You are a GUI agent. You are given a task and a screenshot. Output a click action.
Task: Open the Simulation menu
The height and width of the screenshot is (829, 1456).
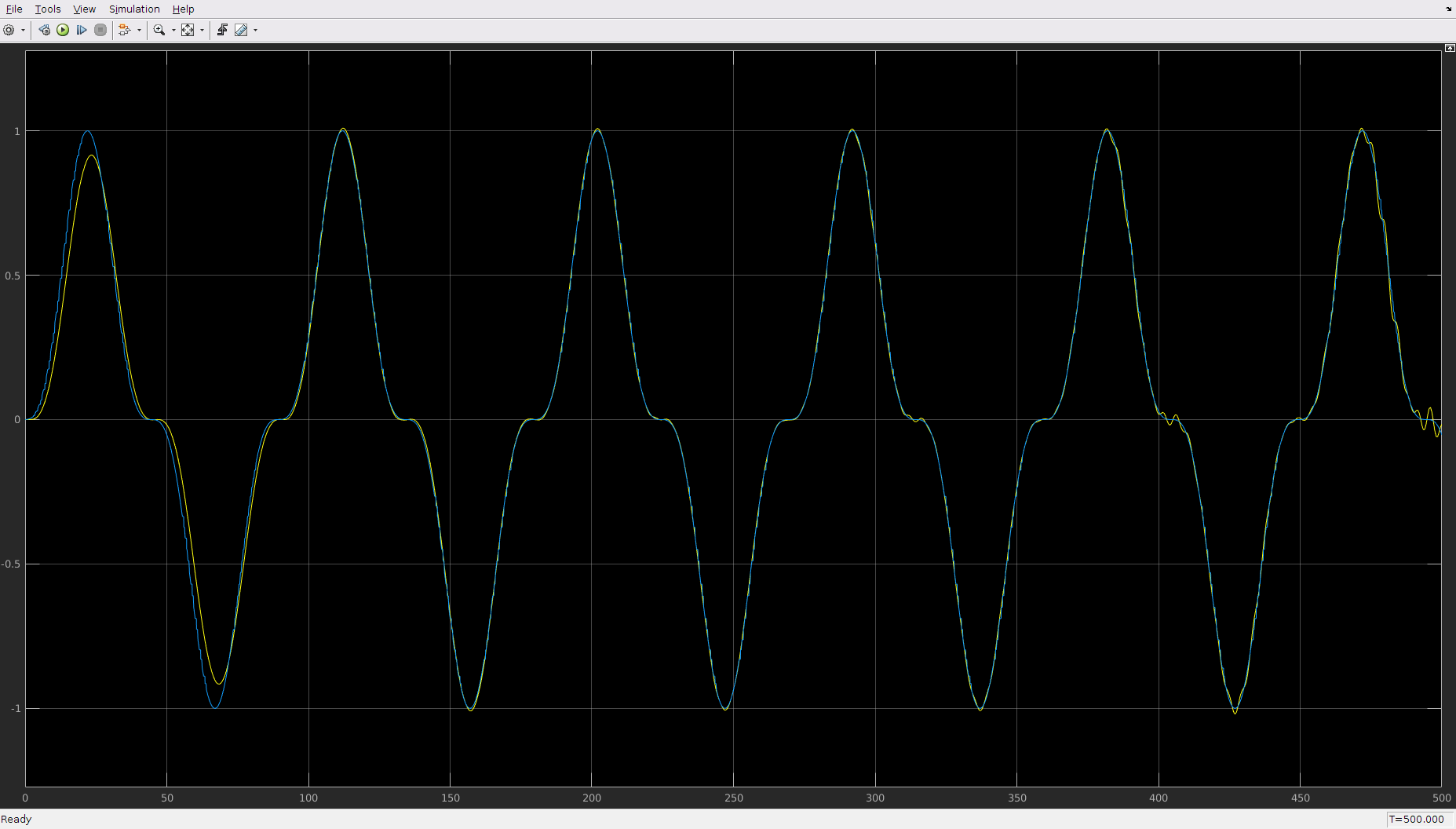pyautogui.click(x=134, y=9)
